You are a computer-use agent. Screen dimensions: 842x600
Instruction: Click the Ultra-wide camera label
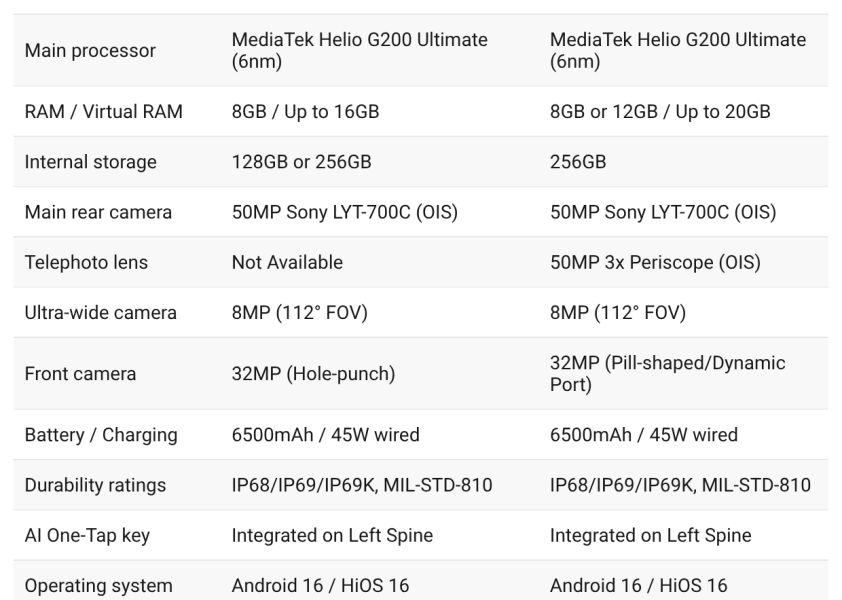point(100,312)
